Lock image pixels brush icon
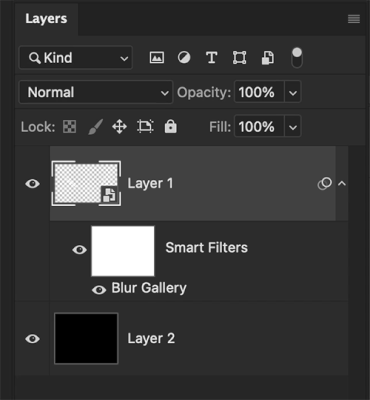The image size is (370, 400). (95, 127)
